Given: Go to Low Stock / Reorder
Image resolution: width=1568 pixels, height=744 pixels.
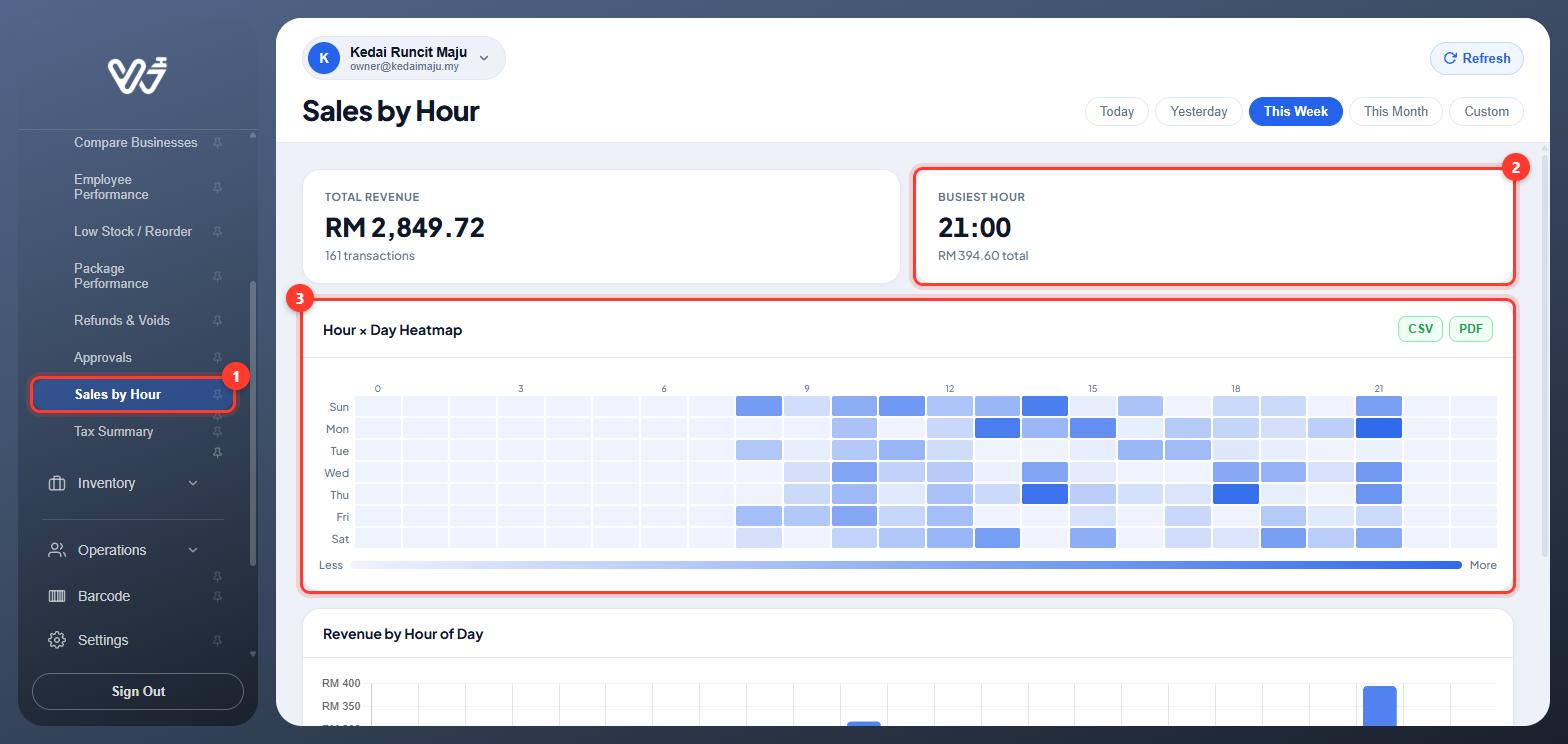Looking at the screenshot, I should pos(133,231).
